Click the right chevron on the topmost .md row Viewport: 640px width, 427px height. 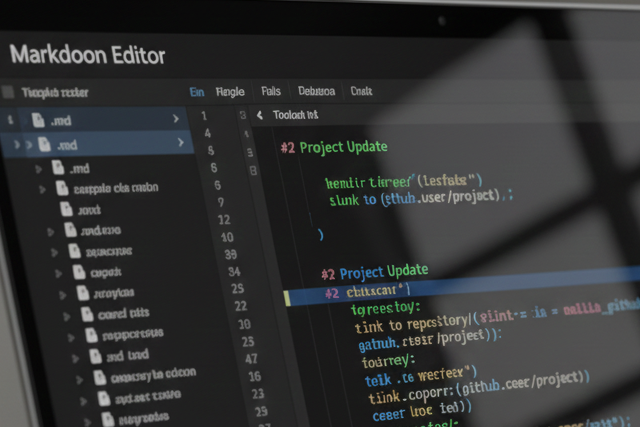click(176, 119)
